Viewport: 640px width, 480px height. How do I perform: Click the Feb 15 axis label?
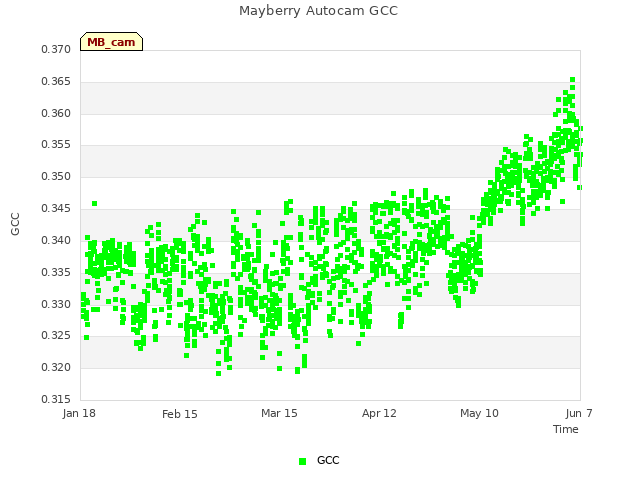180,414
